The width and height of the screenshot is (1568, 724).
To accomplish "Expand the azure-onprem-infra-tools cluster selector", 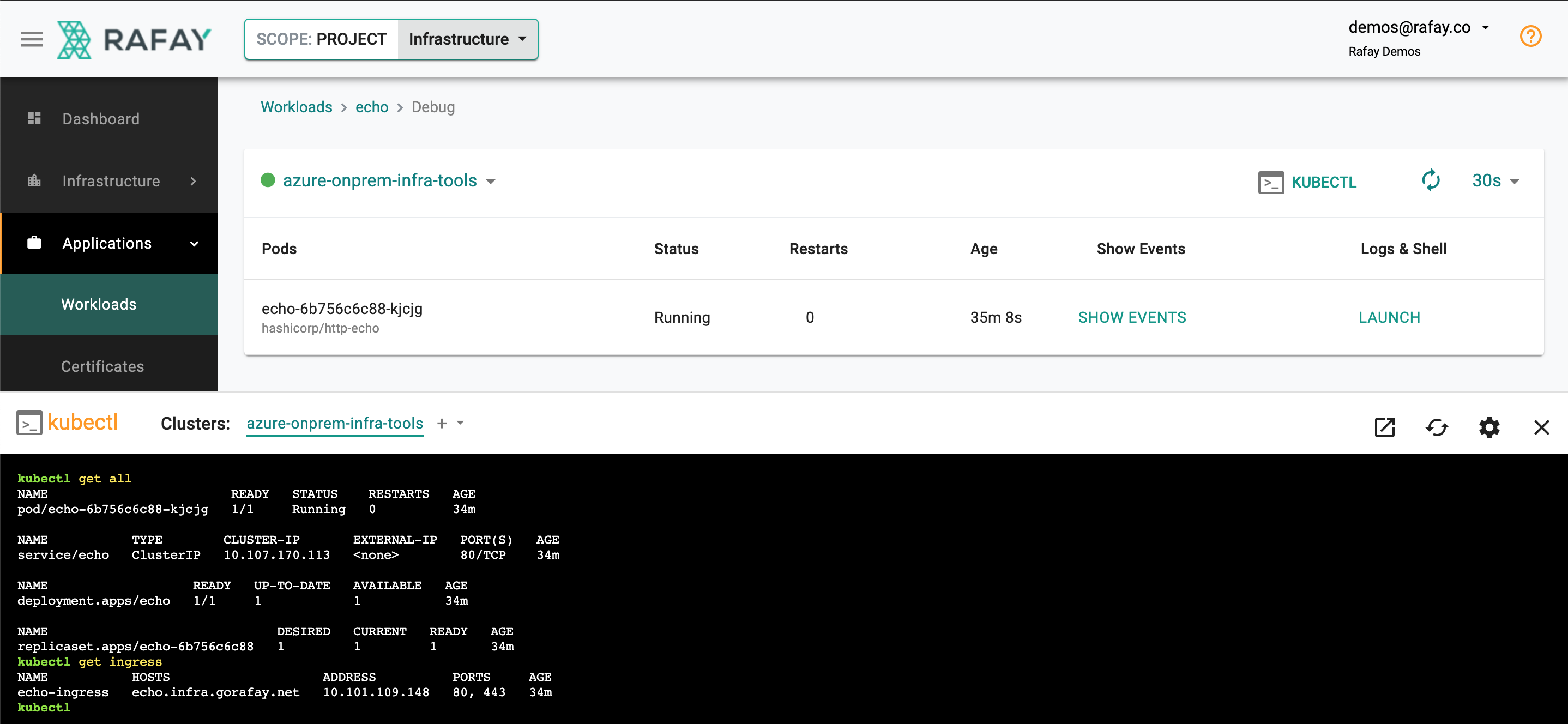I will click(x=390, y=180).
